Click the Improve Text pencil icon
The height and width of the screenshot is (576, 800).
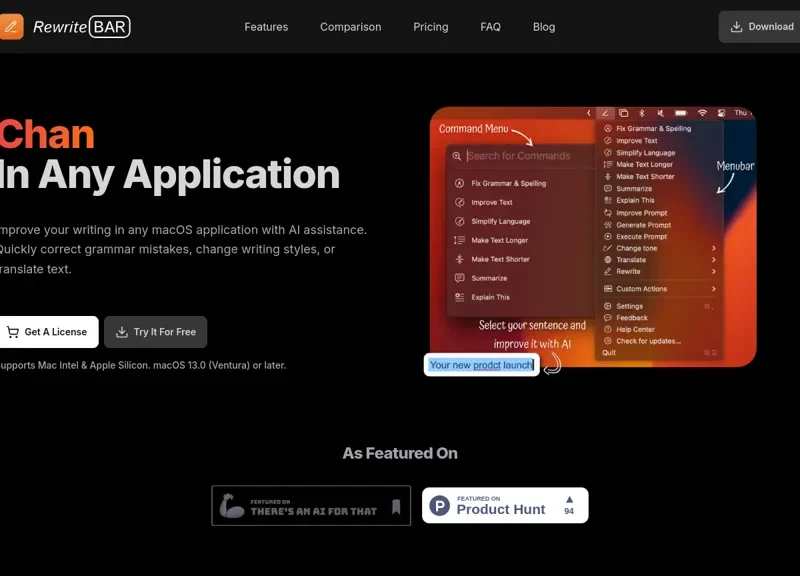(x=458, y=202)
